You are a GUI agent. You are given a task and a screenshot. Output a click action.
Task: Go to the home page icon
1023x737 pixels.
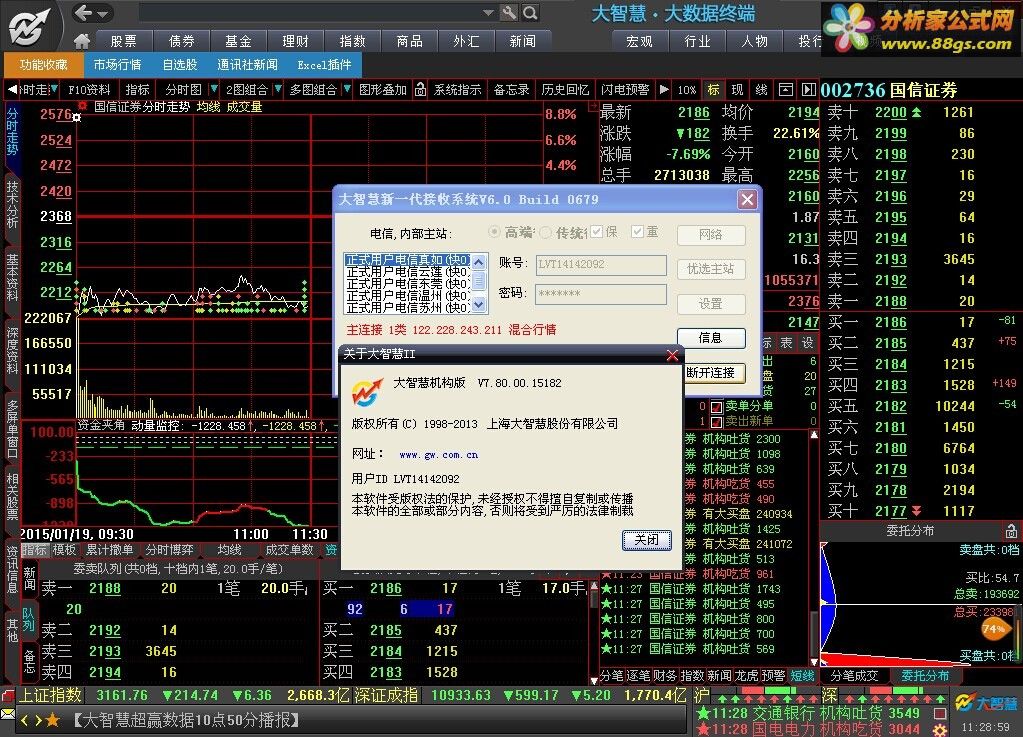tap(82, 41)
